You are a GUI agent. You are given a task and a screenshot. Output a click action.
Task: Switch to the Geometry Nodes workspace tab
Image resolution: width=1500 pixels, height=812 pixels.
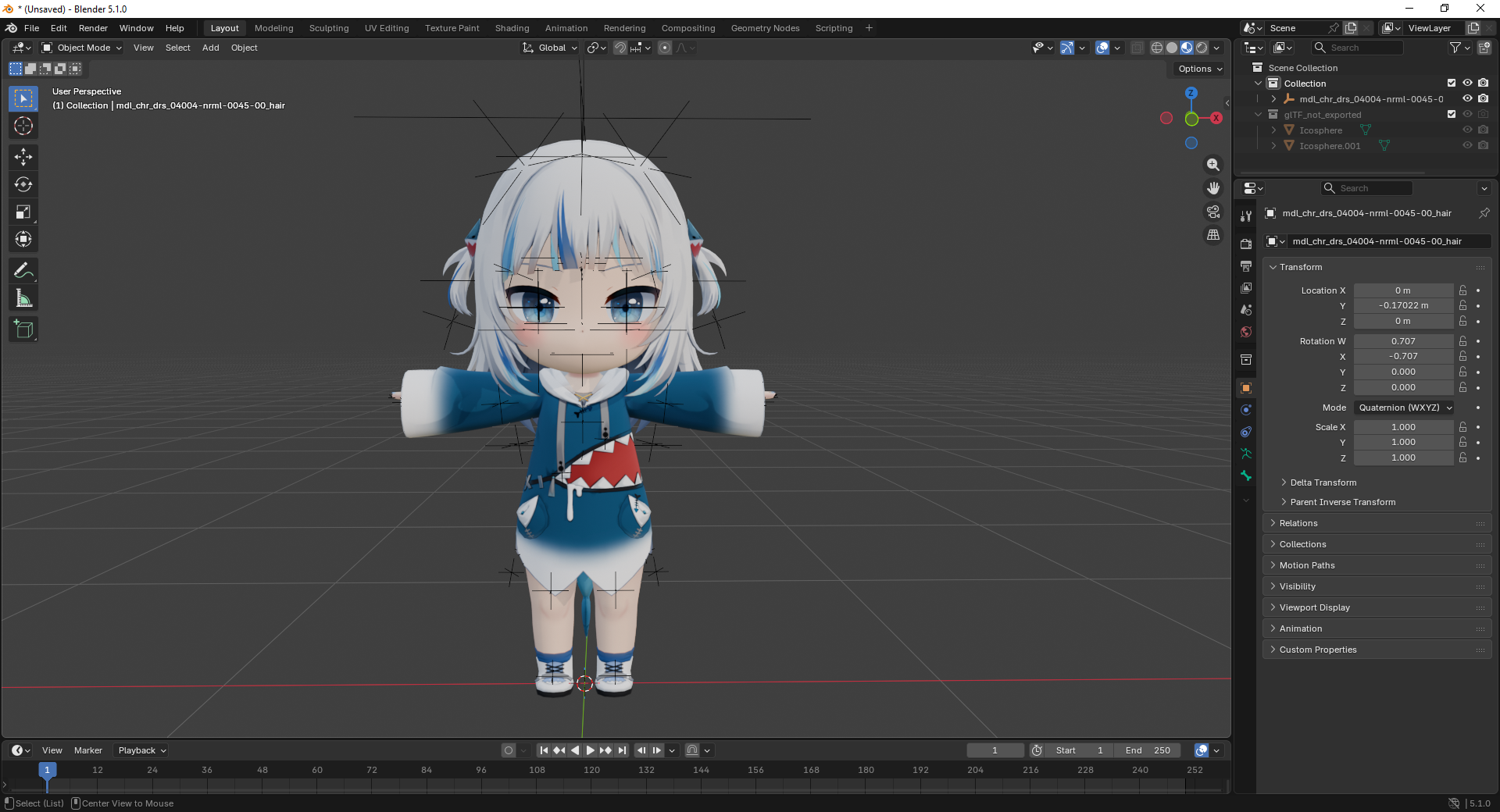(765, 28)
